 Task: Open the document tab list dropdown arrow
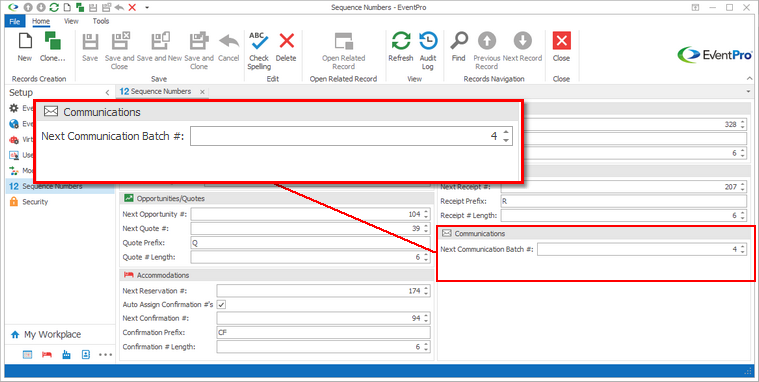[x=749, y=92]
